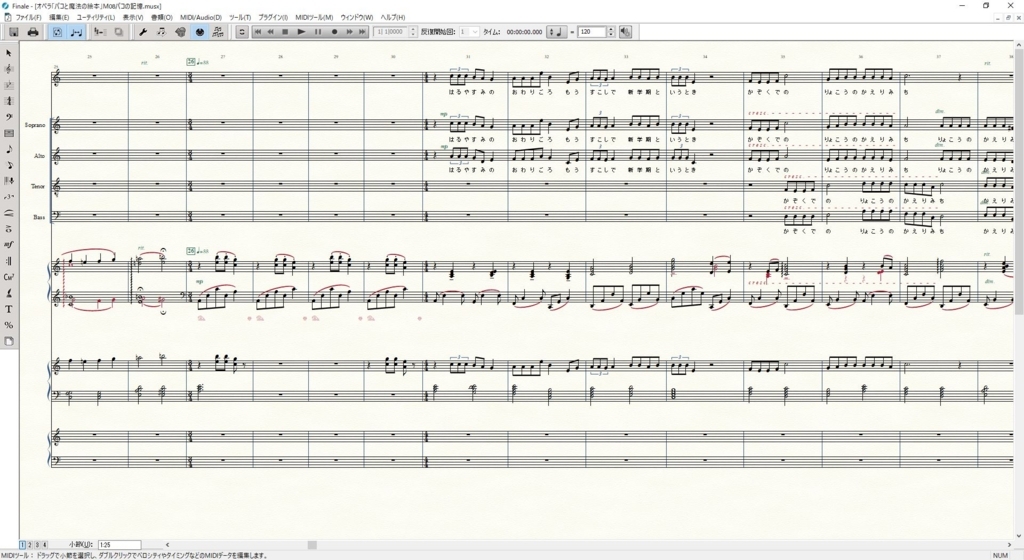Image resolution: width=1024 pixels, height=560 pixels.
Task: Toggle the Scroll View button
Action: (57, 32)
